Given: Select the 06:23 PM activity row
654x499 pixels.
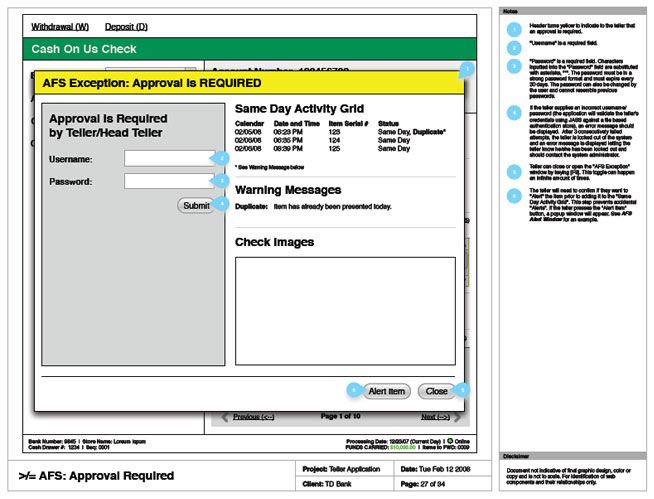Looking at the screenshot, I should (340, 132).
